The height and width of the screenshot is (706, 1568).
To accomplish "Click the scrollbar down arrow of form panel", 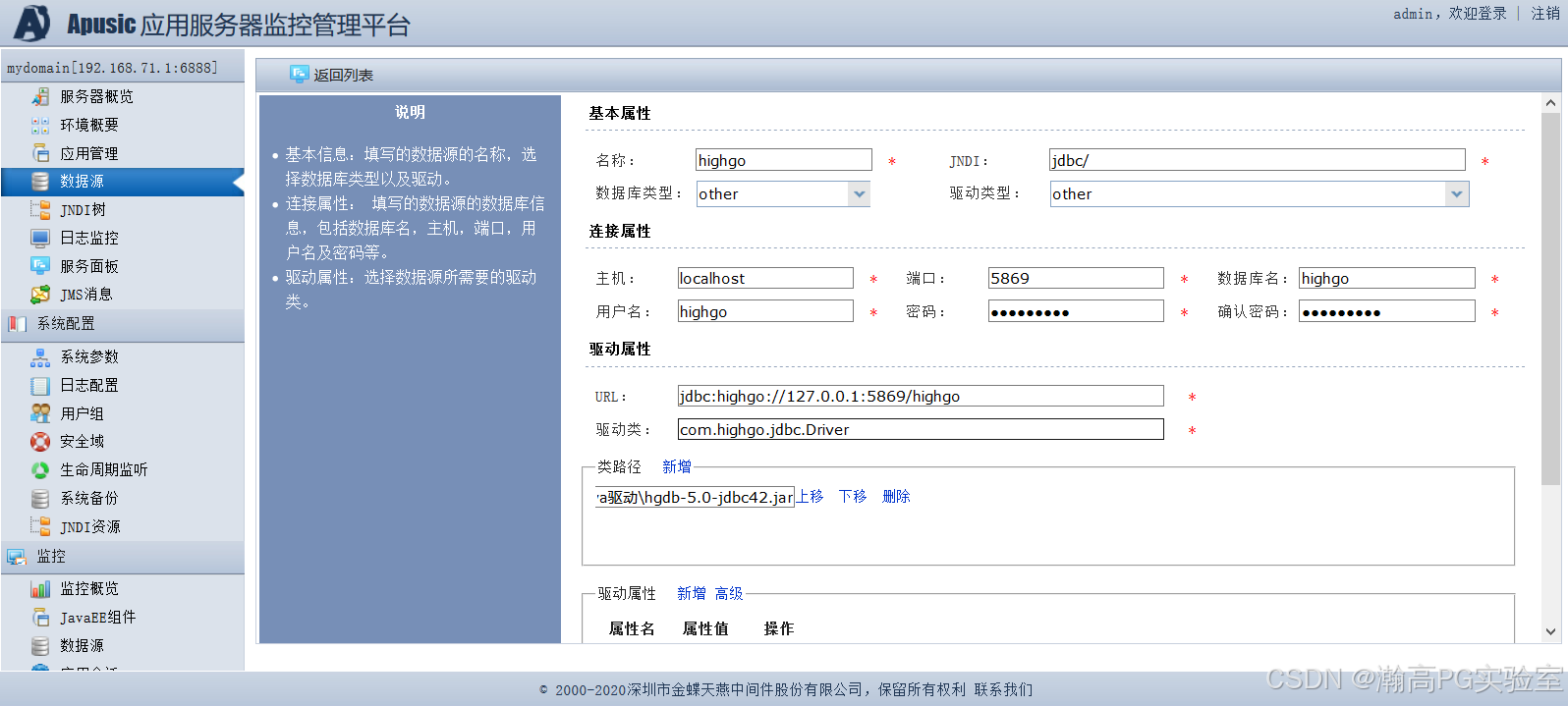I will (1550, 632).
